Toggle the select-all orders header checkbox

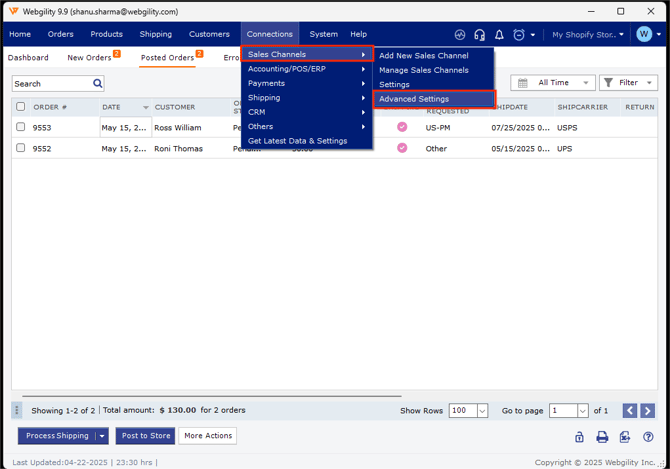coord(21,106)
